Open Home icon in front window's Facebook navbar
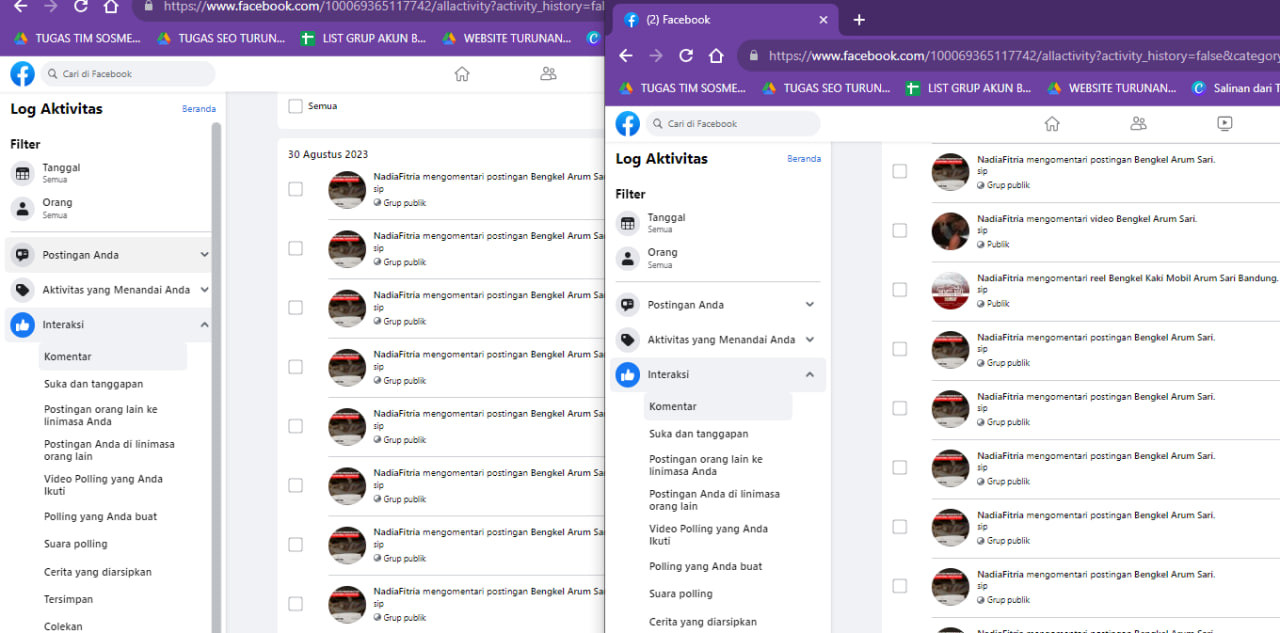This screenshot has width=1280, height=633. [x=1052, y=124]
